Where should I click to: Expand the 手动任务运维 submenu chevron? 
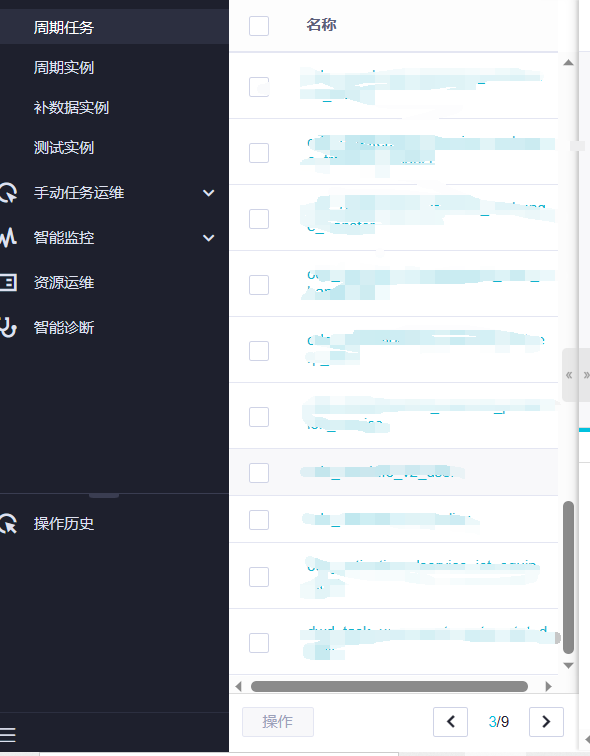click(x=208, y=193)
